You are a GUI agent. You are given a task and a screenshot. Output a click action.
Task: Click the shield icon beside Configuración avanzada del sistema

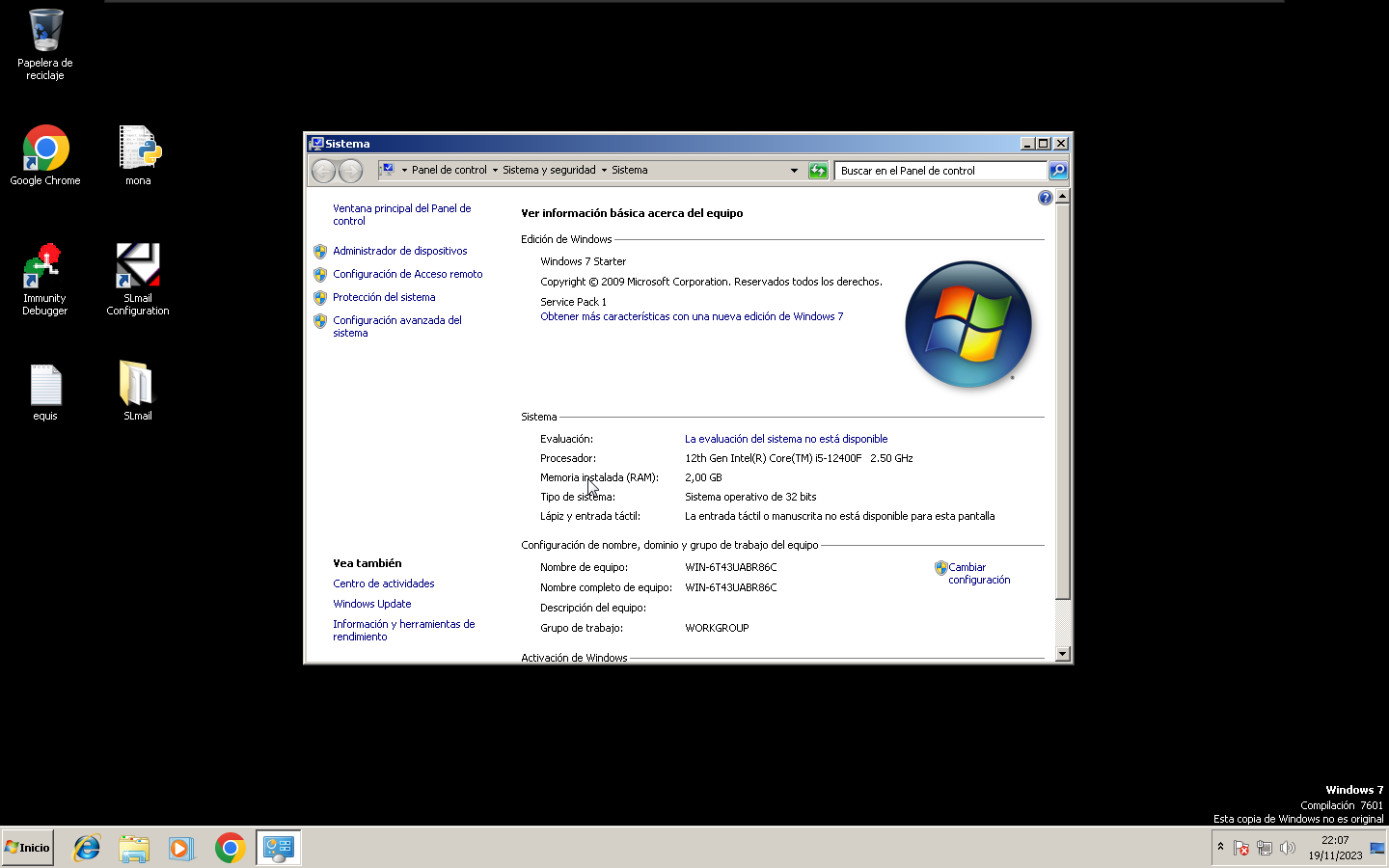[x=320, y=321]
